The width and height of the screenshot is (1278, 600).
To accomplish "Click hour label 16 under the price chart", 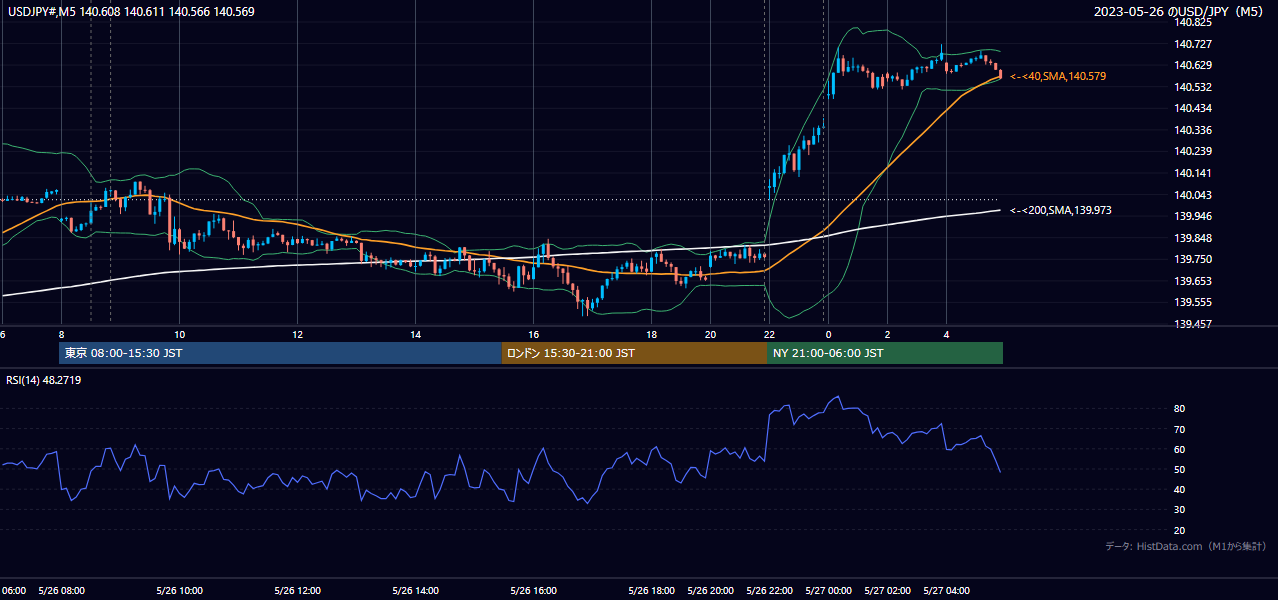I will (533, 334).
